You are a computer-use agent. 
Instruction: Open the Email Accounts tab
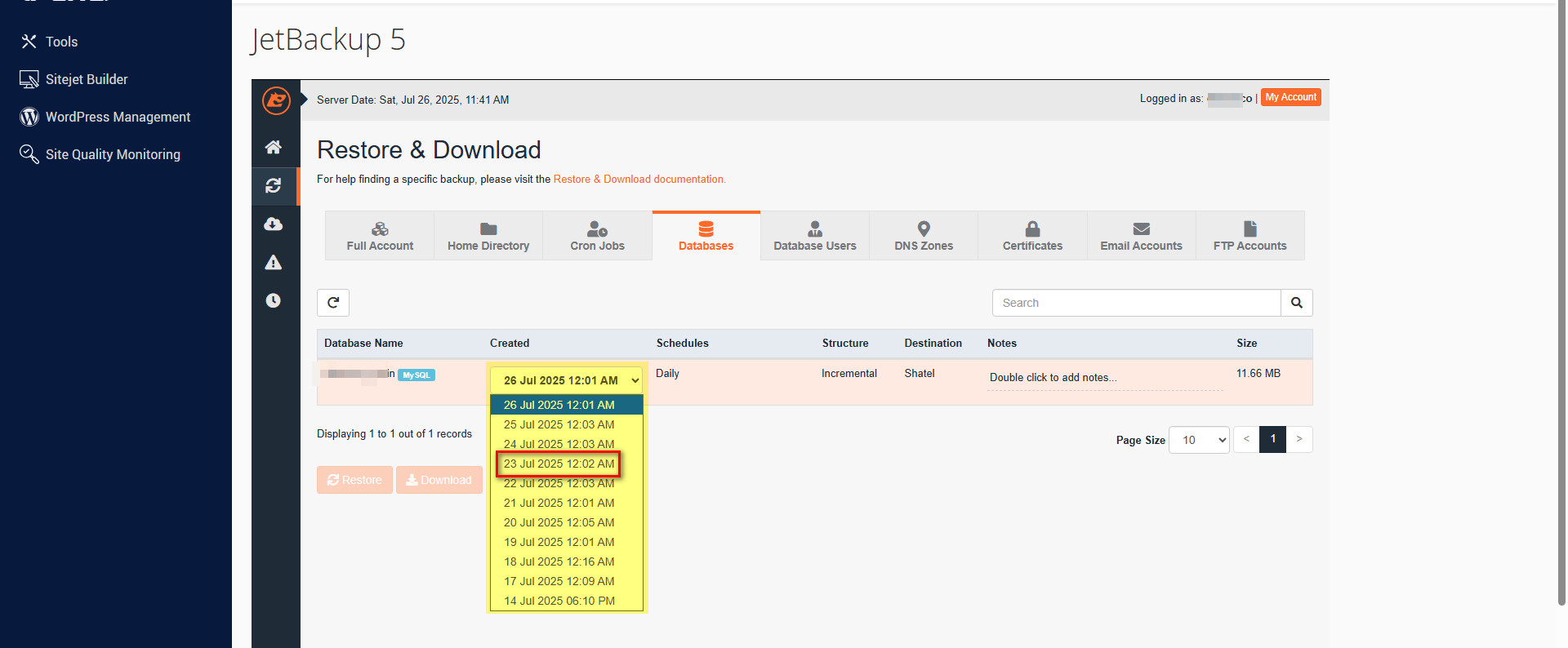click(1141, 236)
